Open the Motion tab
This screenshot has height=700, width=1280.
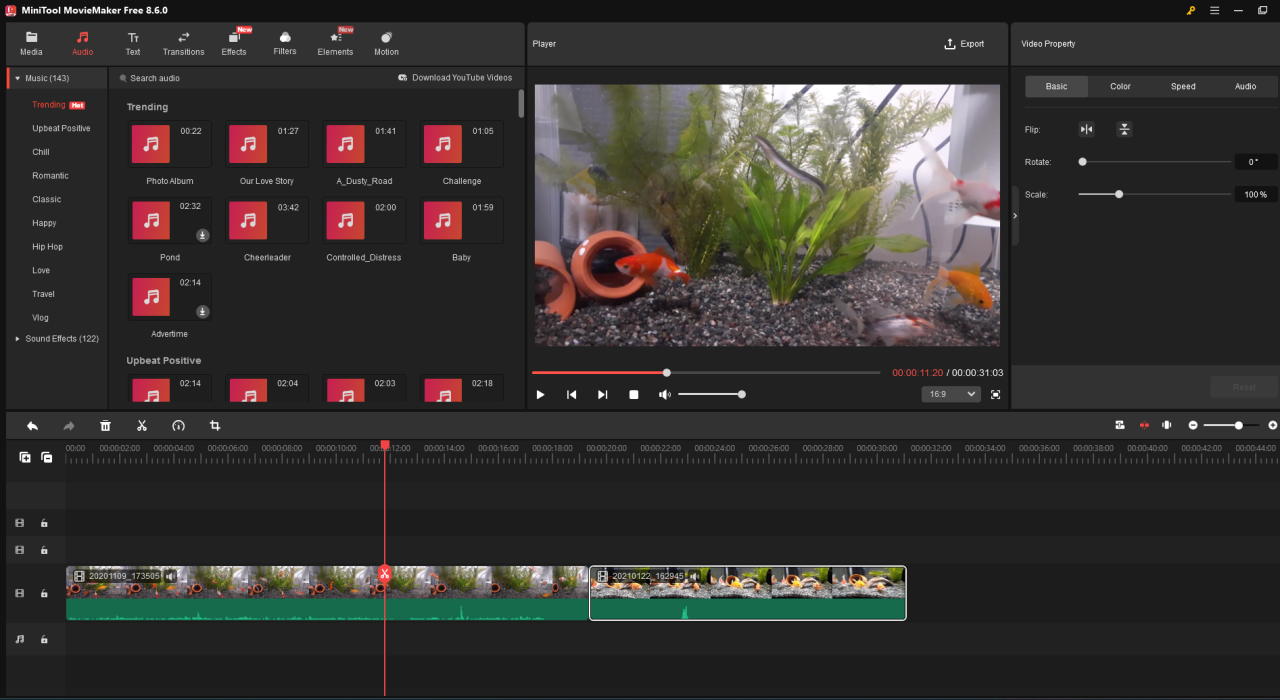[x=387, y=43]
